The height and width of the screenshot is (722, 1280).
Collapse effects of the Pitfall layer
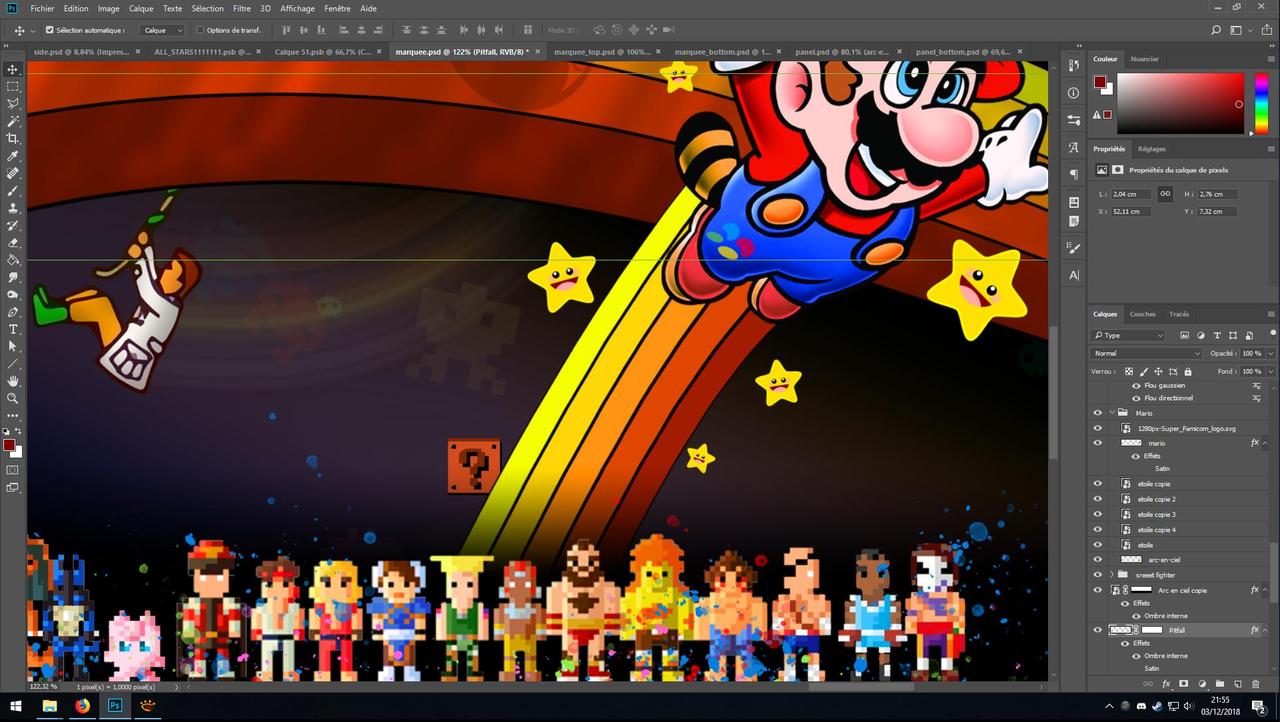click(x=1265, y=630)
